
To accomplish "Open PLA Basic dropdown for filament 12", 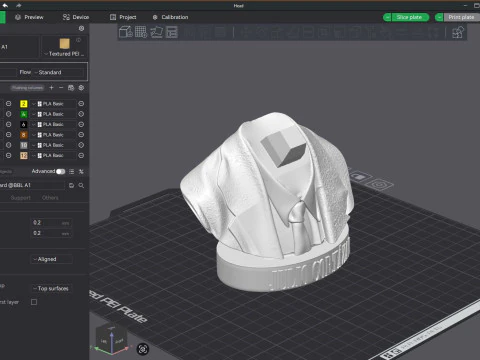I will tap(53, 155).
